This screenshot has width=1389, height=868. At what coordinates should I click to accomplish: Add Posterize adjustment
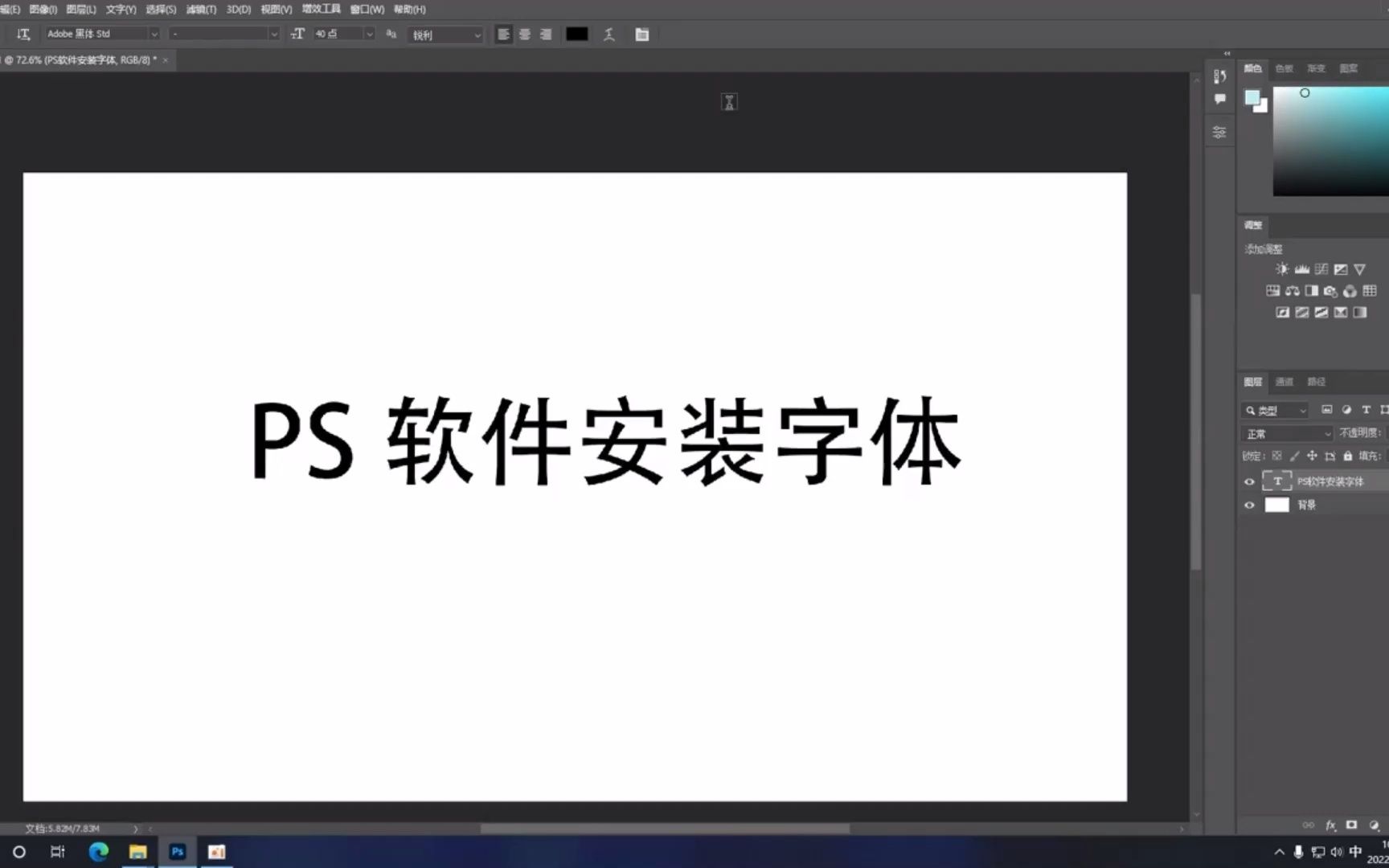(x=1301, y=312)
